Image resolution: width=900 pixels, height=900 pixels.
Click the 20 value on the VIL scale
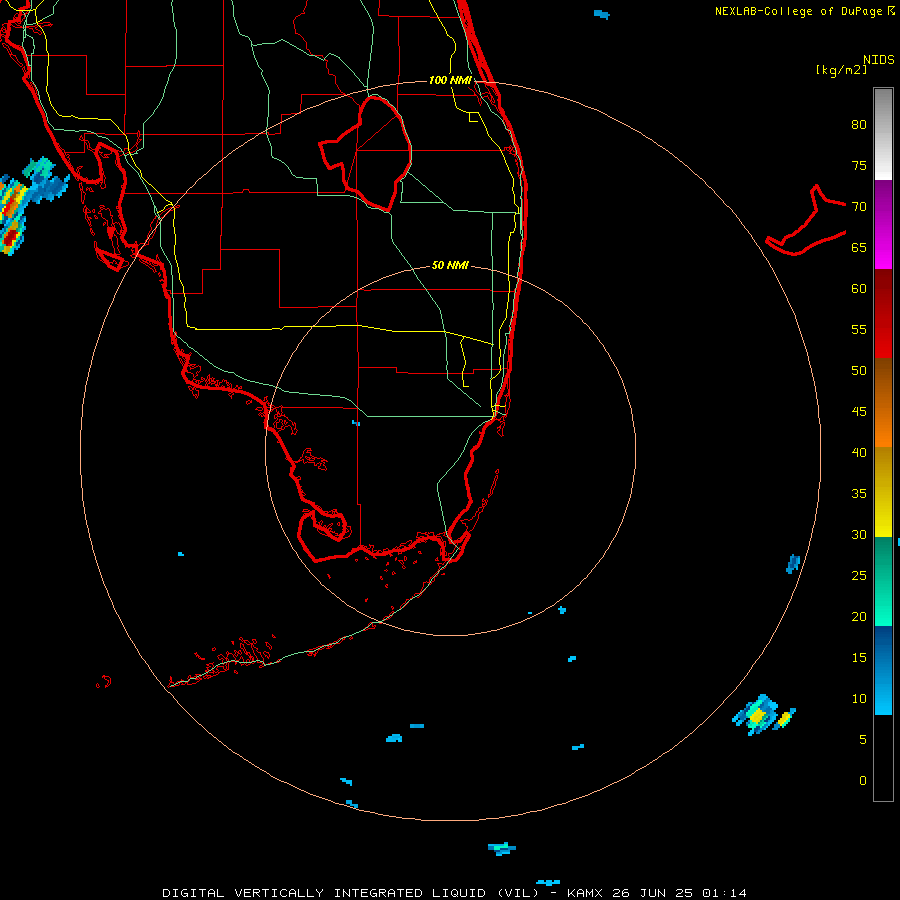tap(859, 616)
